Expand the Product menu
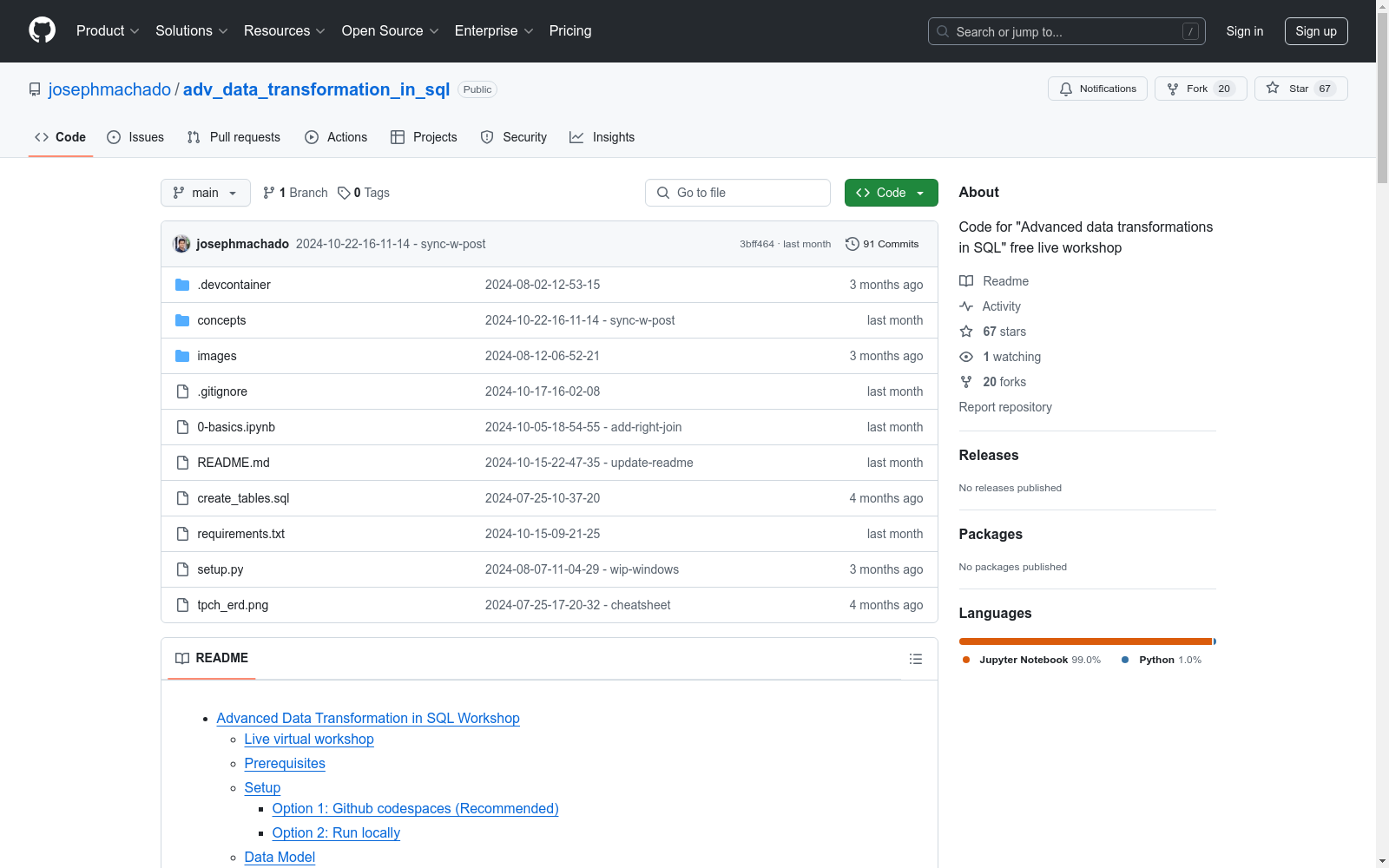This screenshot has width=1389, height=868. pos(108,30)
